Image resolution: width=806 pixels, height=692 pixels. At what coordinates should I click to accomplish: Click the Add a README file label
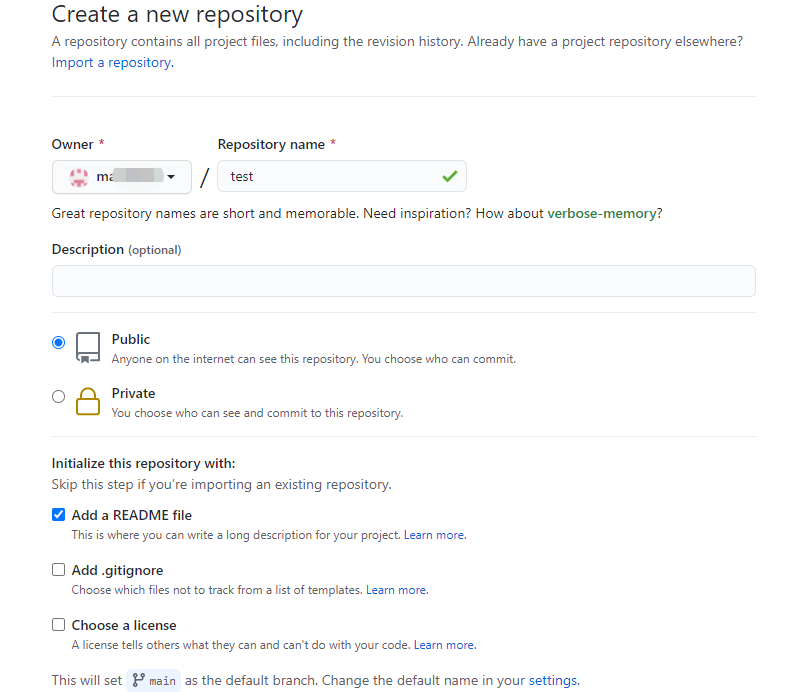[131, 515]
